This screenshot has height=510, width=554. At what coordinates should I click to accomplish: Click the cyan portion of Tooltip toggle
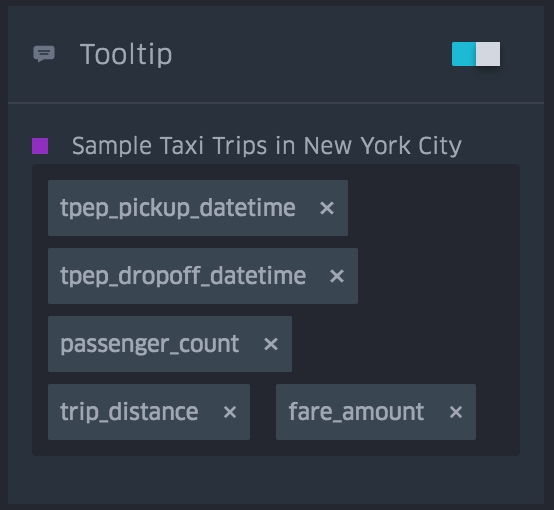[464, 54]
